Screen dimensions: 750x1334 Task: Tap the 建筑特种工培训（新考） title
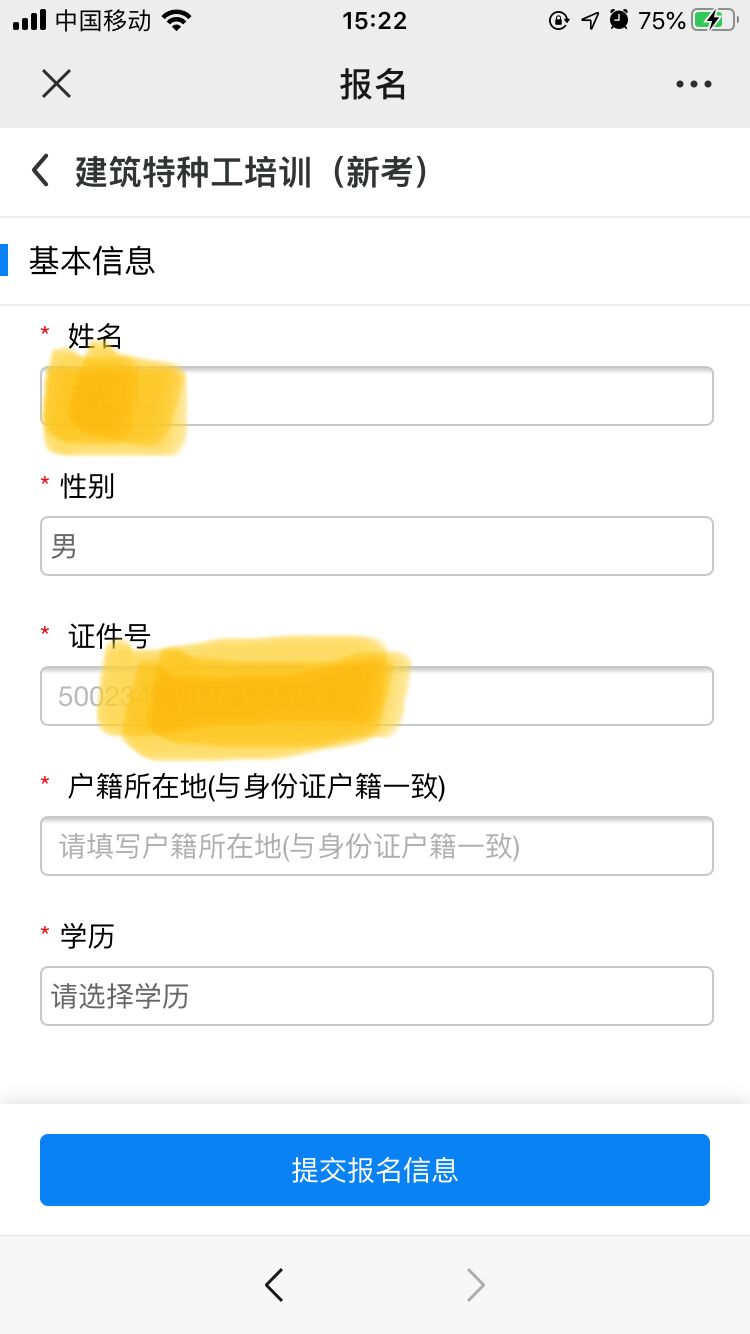253,172
